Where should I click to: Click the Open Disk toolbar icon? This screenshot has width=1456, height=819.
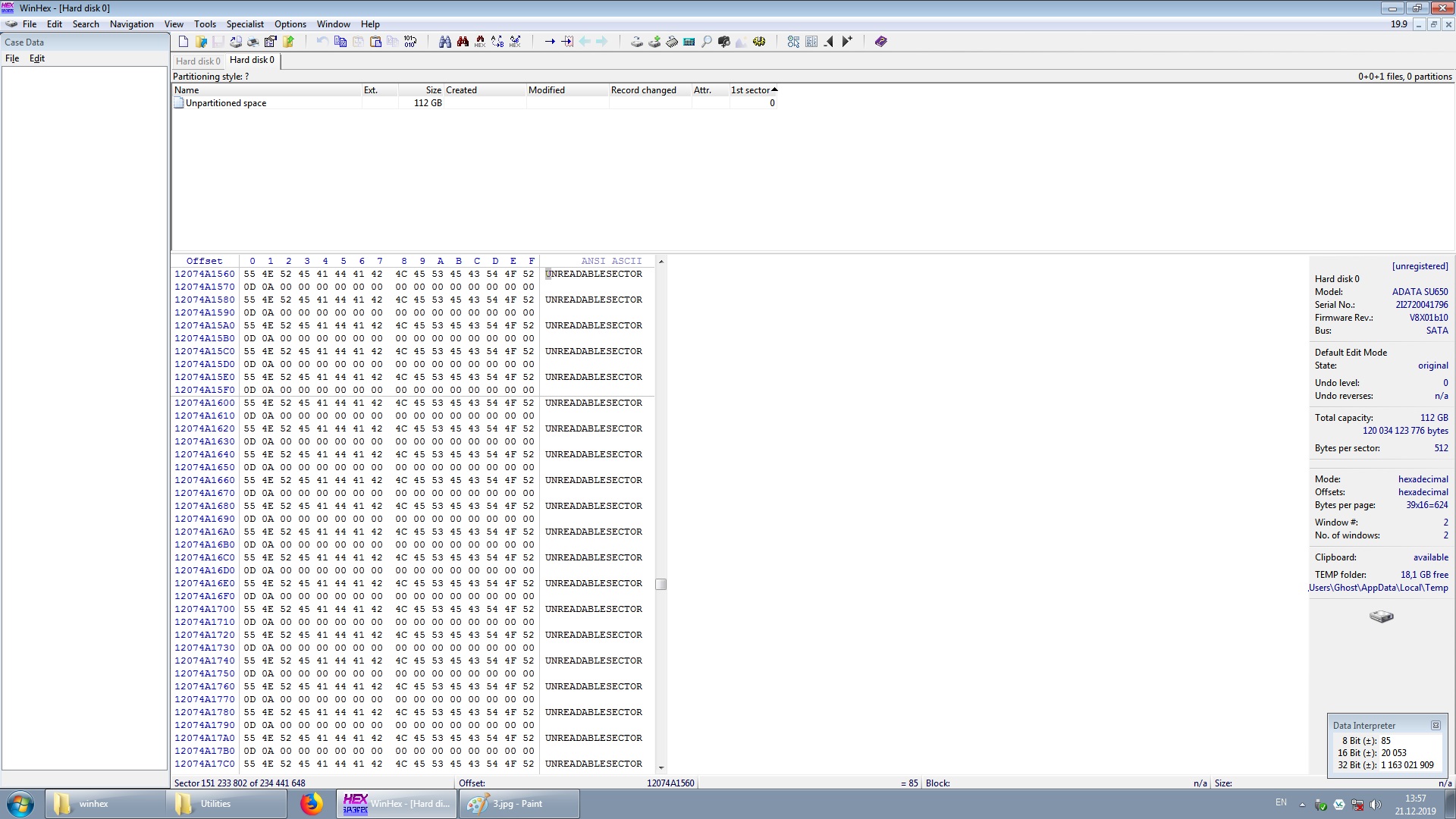637,42
